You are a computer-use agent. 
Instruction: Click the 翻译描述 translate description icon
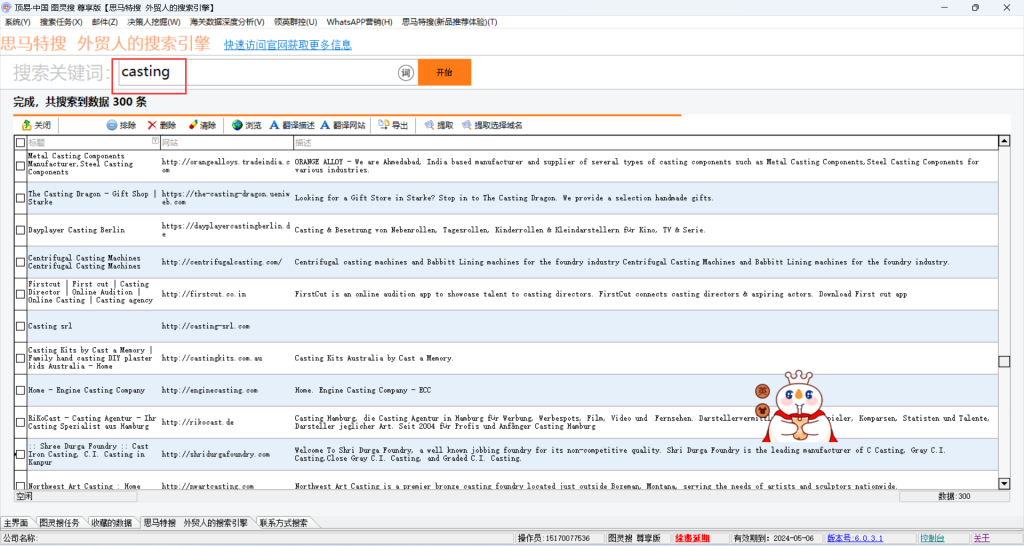(275, 126)
